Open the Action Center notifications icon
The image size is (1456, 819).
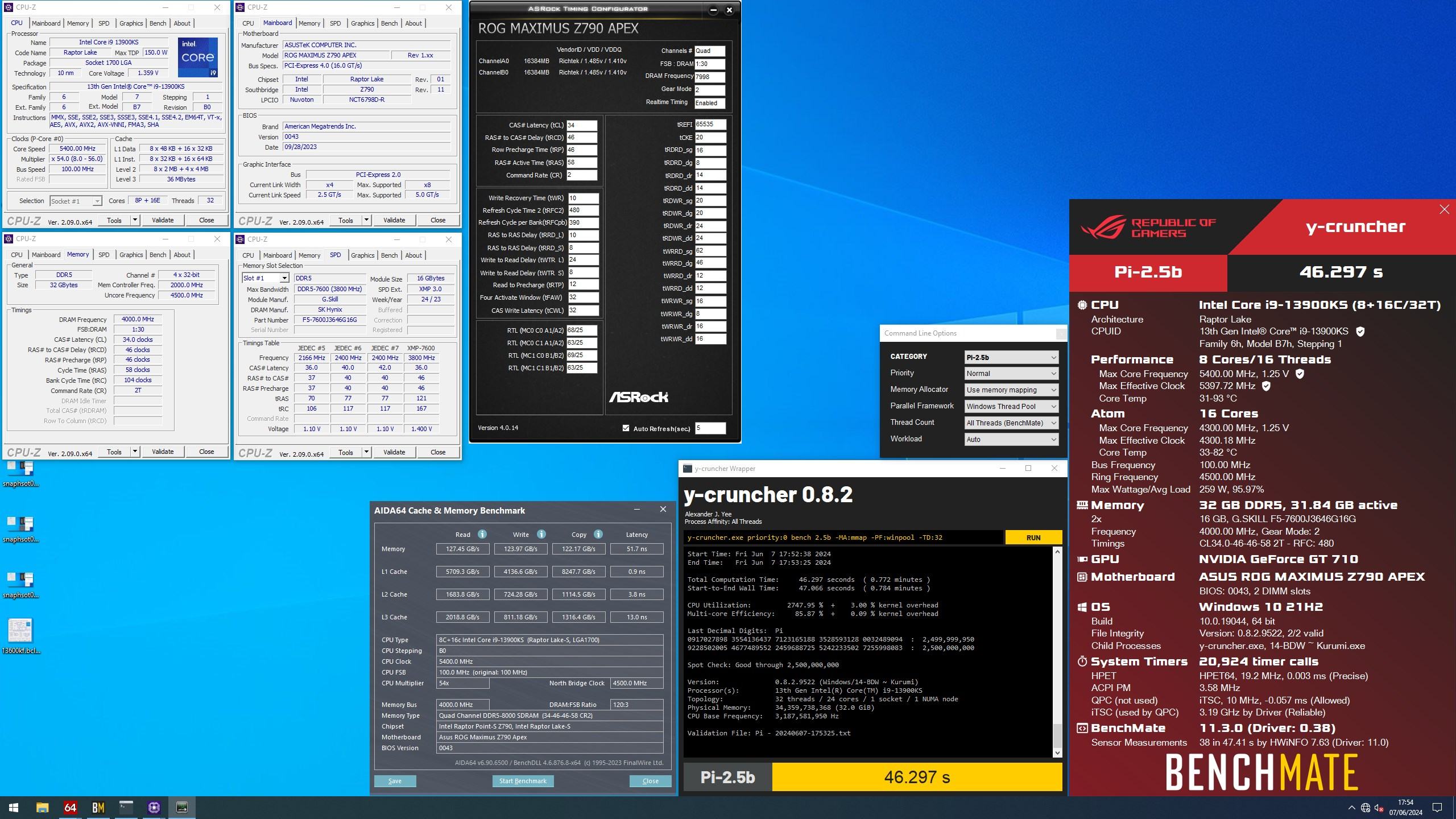(1437, 808)
